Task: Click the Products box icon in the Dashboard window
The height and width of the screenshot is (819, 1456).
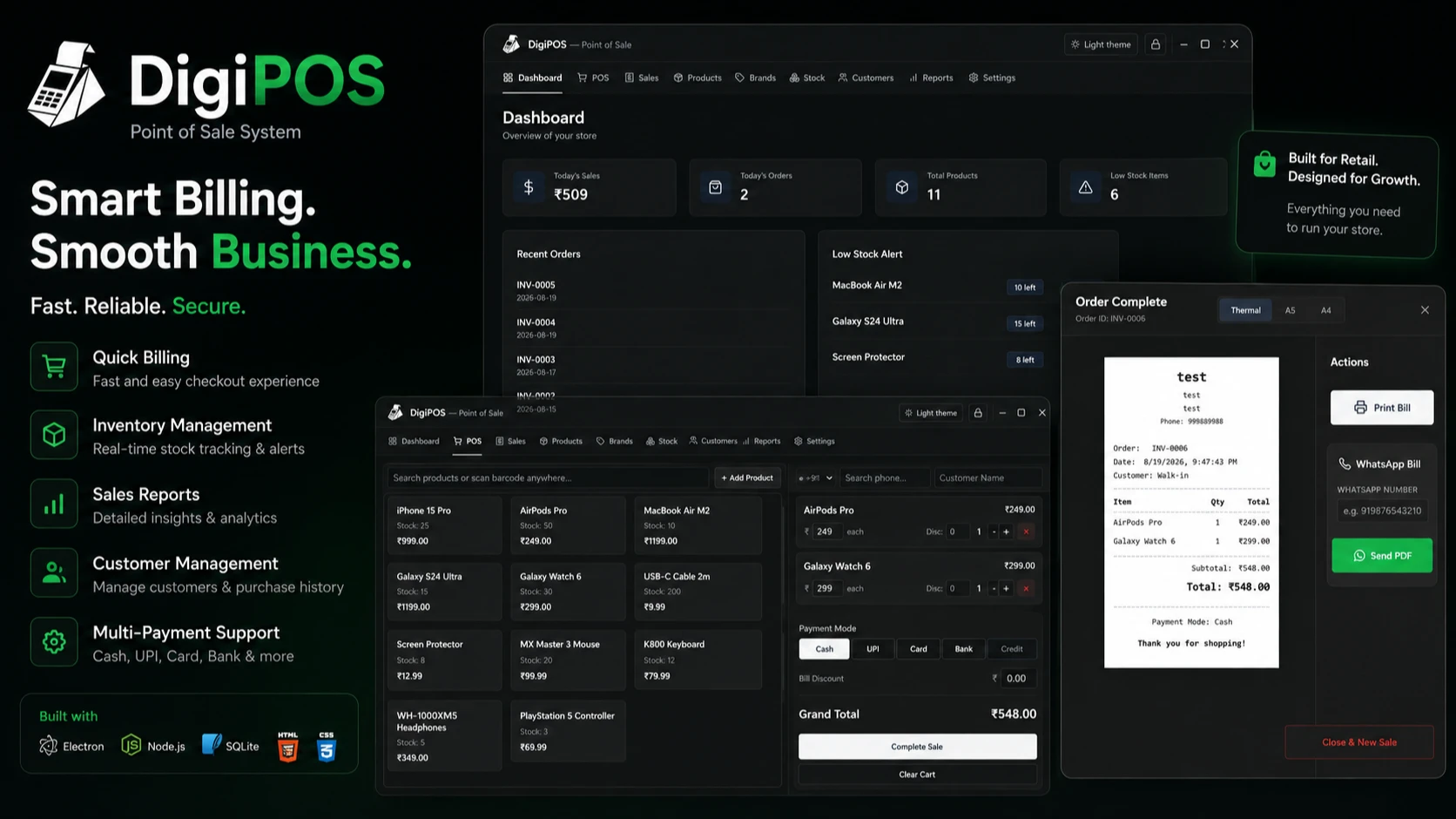Action: point(678,78)
